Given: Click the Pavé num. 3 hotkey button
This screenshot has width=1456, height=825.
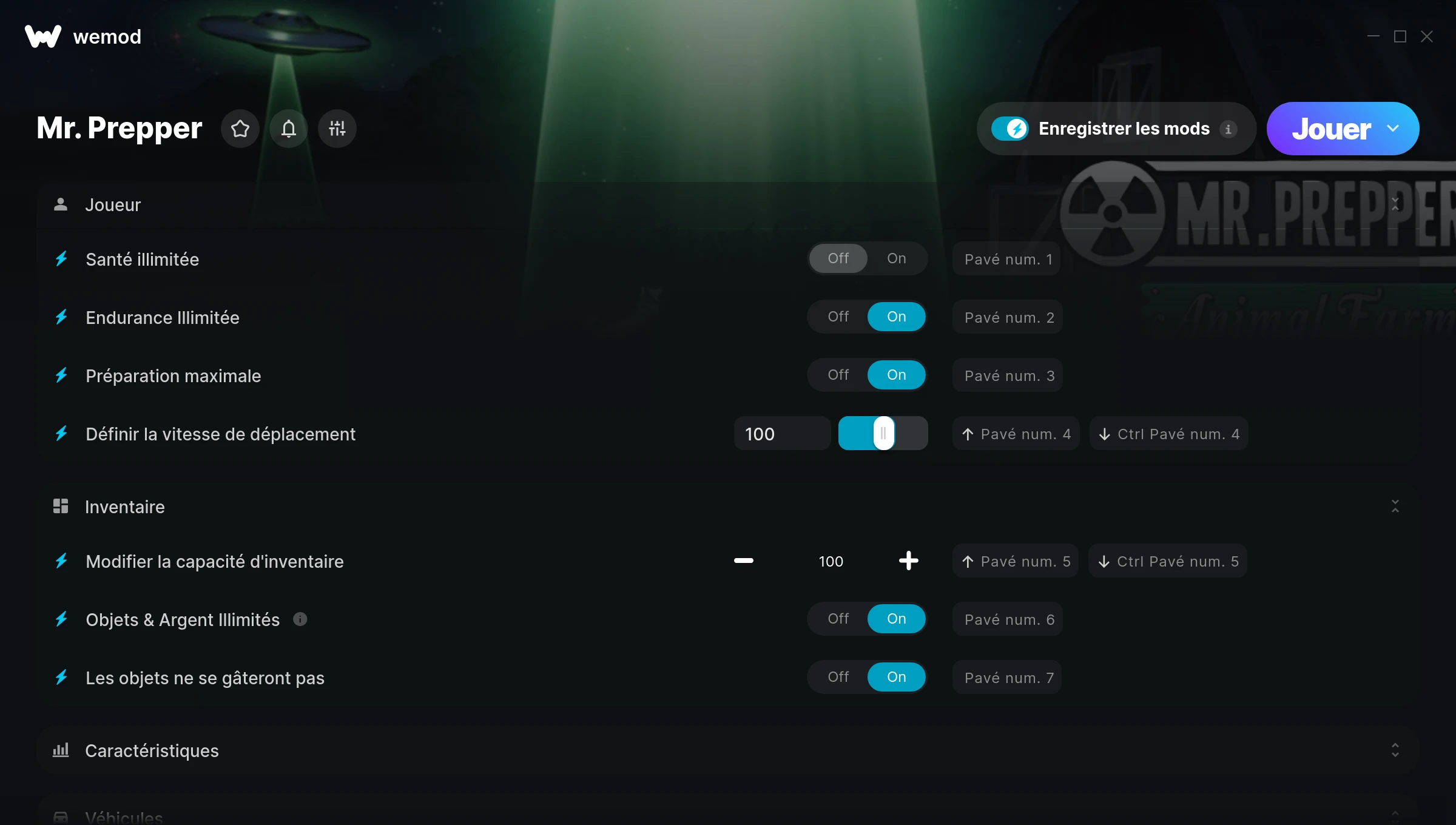Looking at the screenshot, I should tap(1008, 375).
